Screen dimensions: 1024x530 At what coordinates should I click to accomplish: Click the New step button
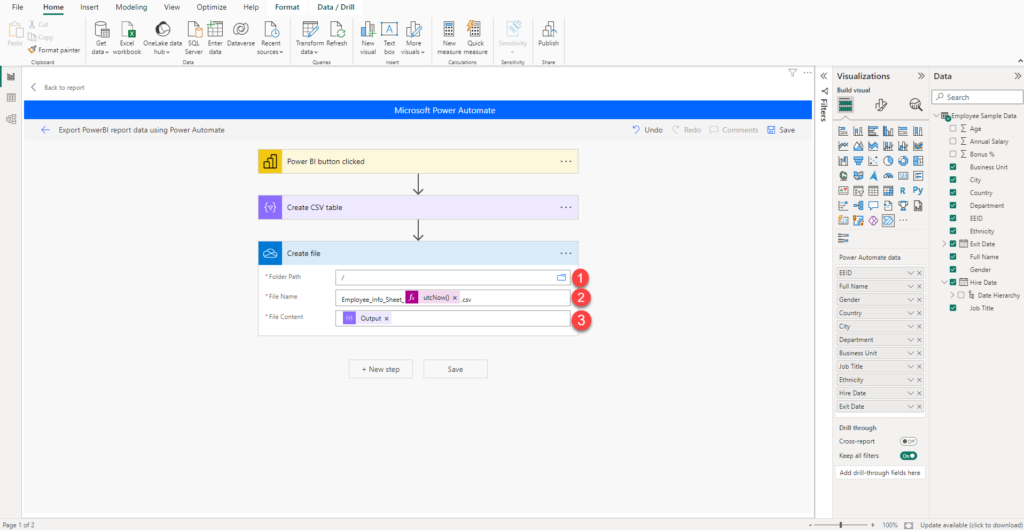(x=380, y=369)
